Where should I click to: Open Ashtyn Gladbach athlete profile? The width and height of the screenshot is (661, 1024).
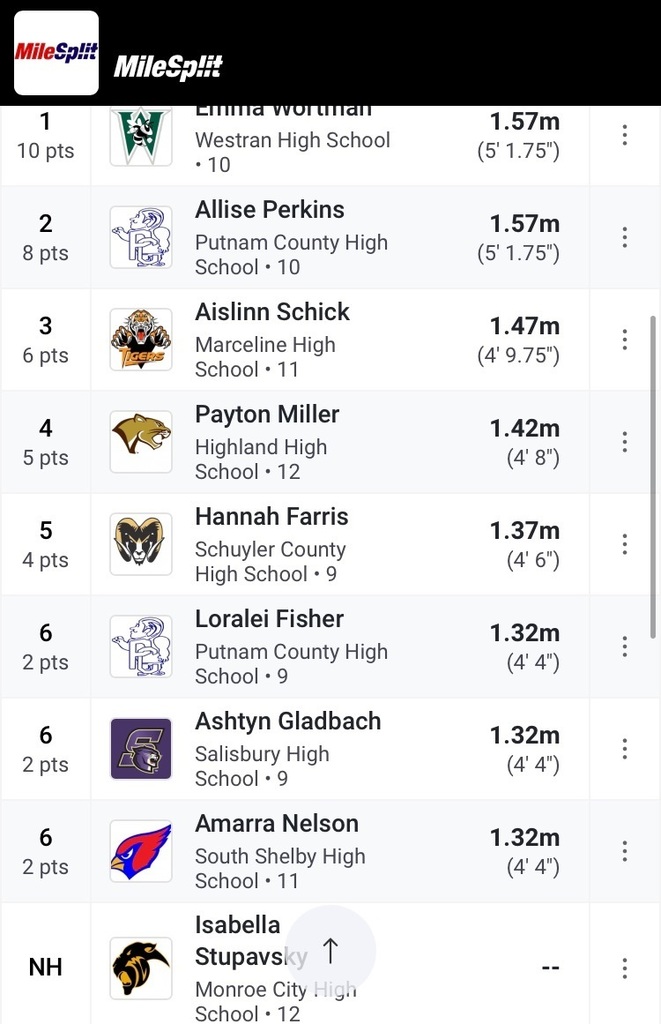click(288, 721)
